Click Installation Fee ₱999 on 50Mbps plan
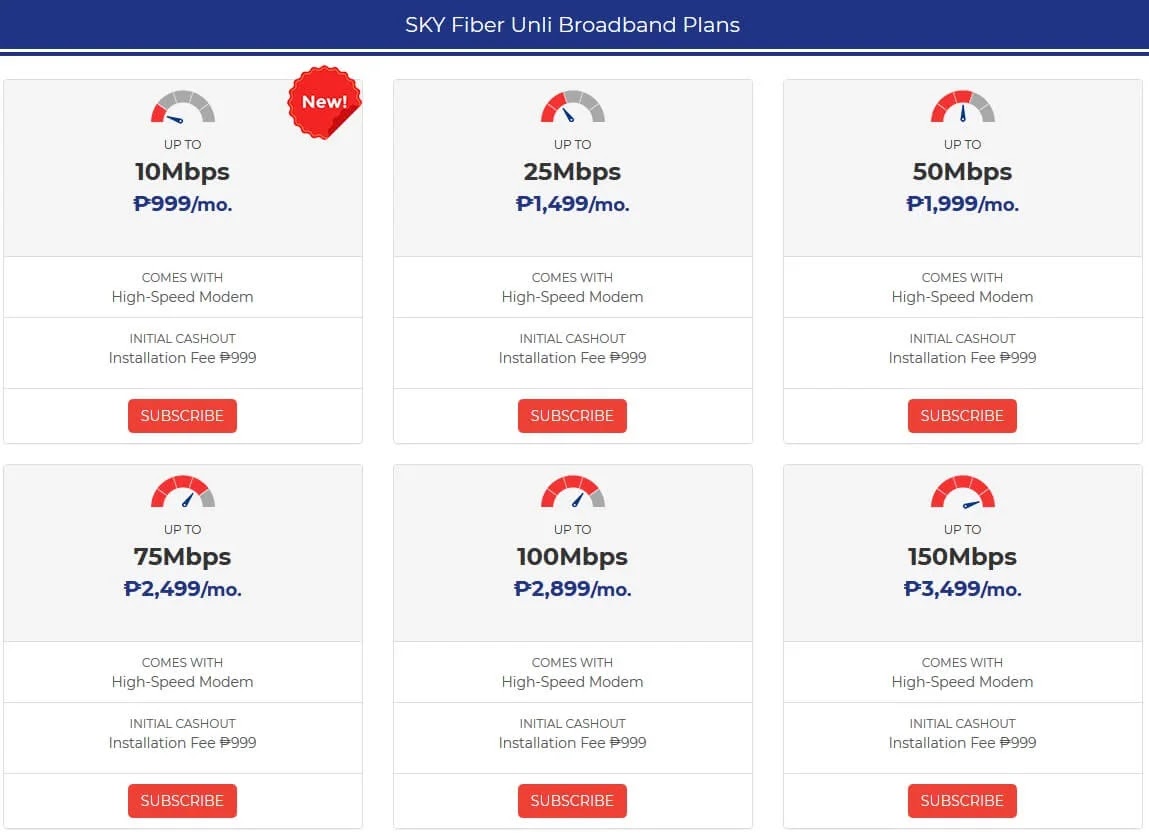Screen dimensions: 1149x833 tap(962, 358)
